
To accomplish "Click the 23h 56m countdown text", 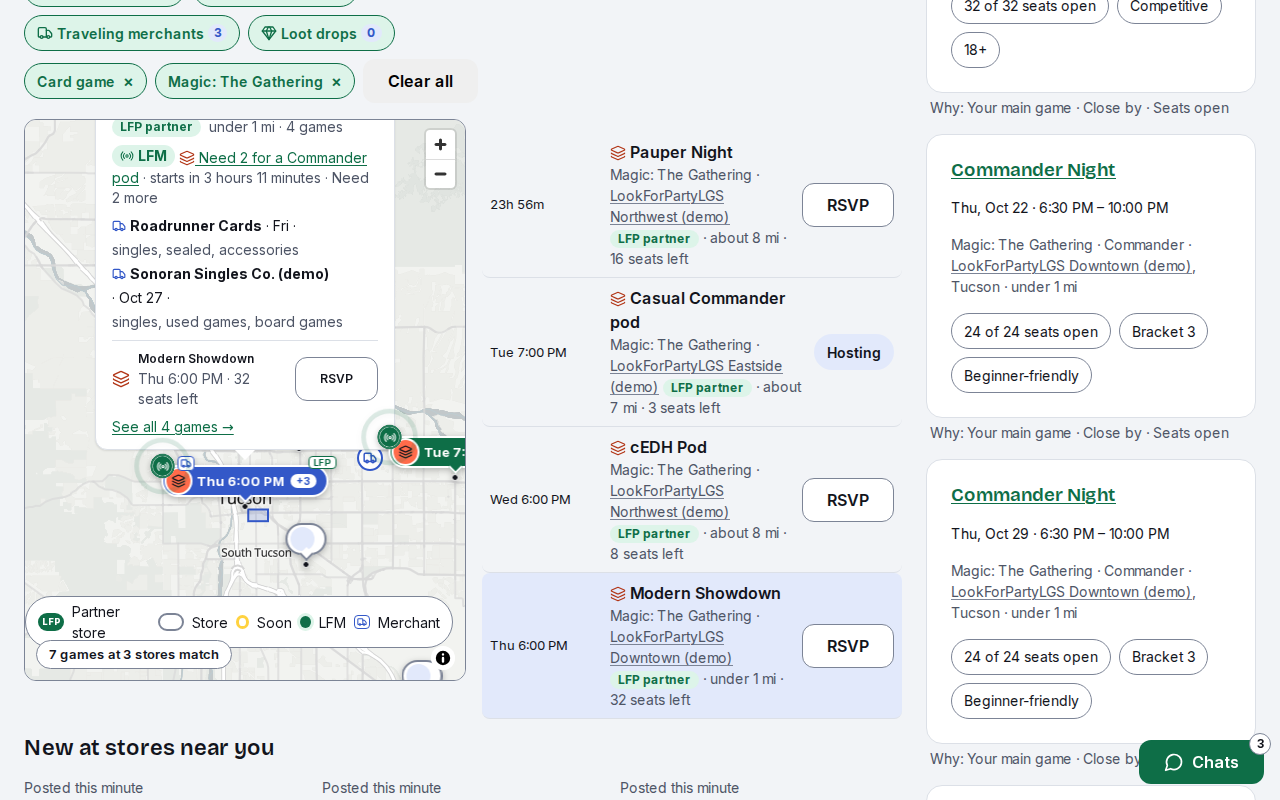I will coord(517,205).
